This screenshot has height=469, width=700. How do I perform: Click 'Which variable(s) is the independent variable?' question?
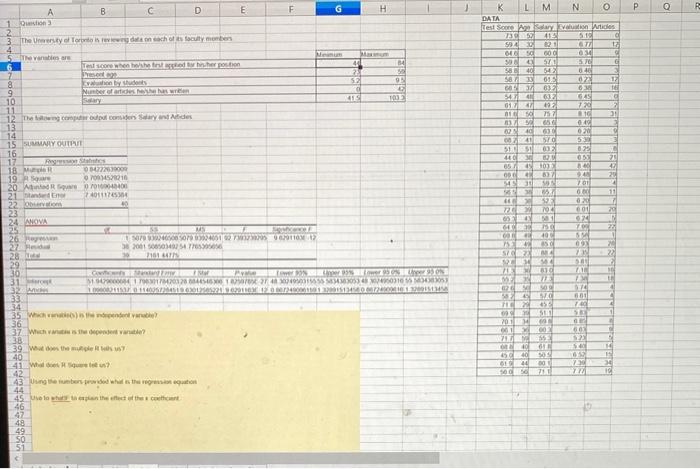click(x=93, y=315)
